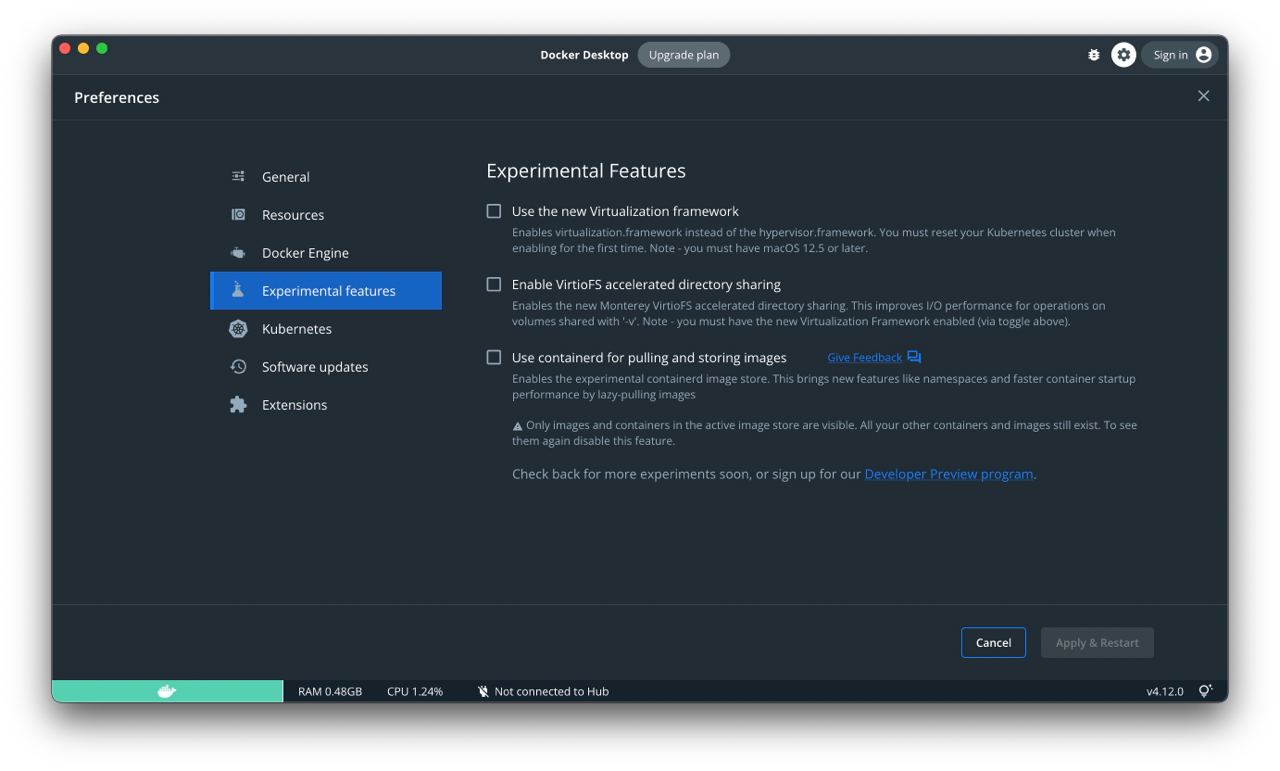Check Use containerd for pulling images

pos(494,357)
